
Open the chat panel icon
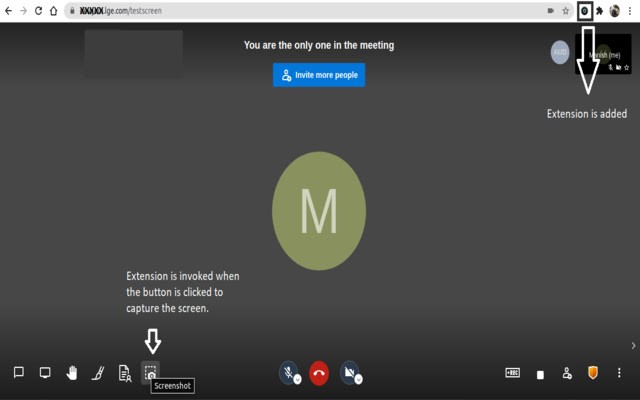[19, 373]
